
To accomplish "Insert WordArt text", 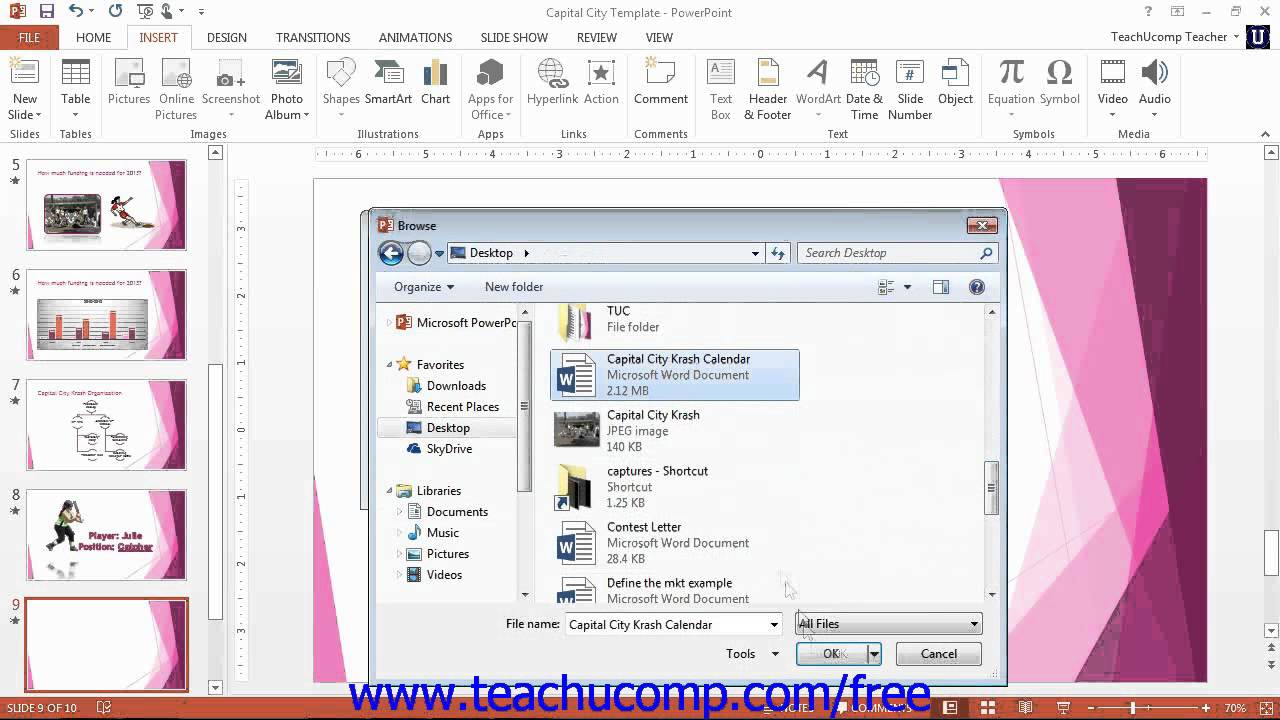I will click(818, 88).
